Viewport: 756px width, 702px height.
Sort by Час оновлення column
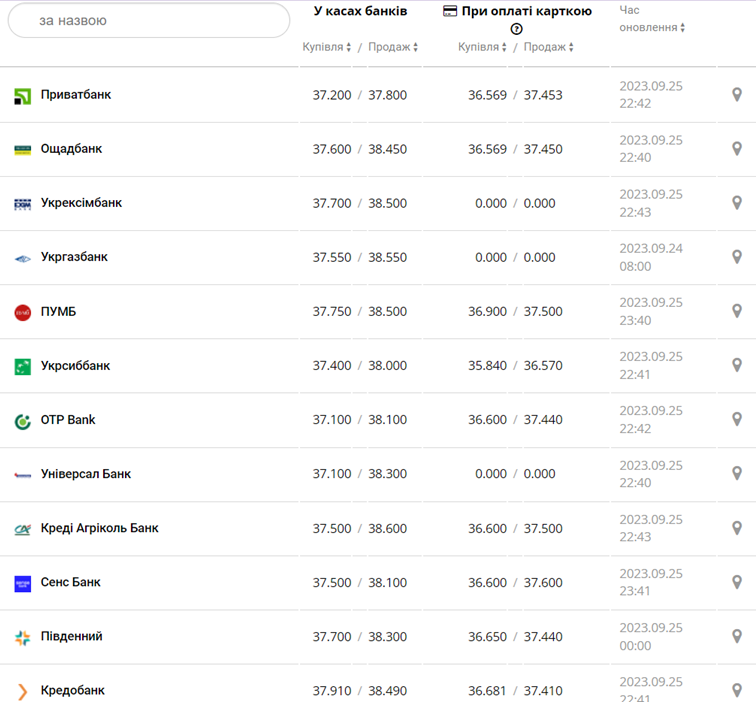(652, 28)
